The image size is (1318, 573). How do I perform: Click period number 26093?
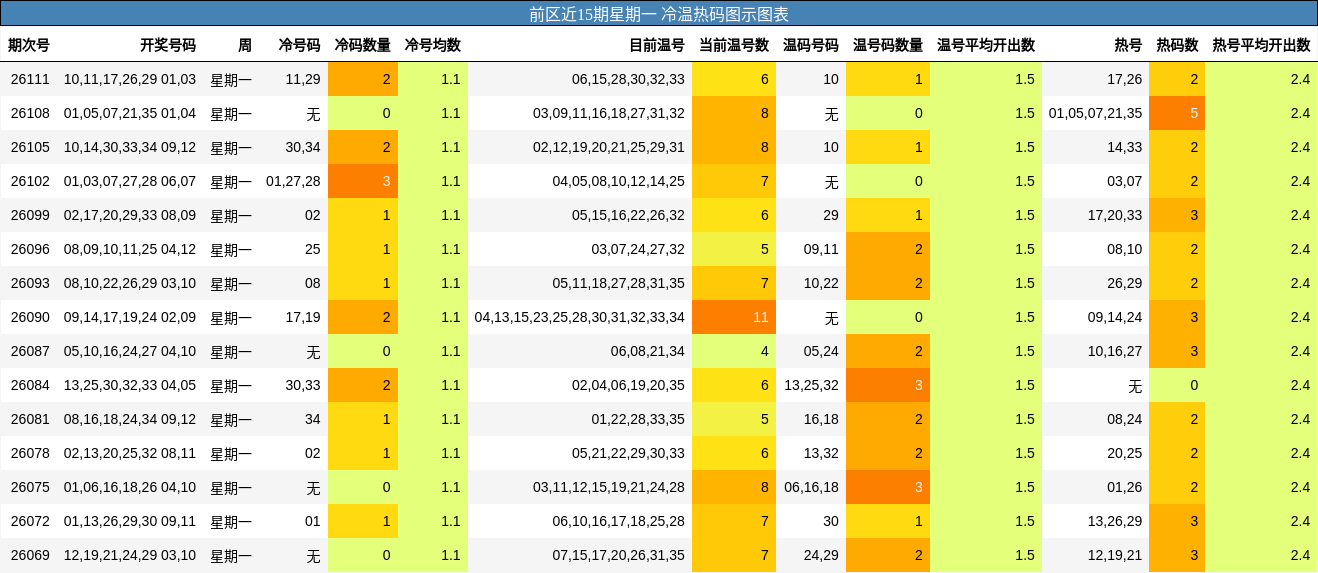point(30,283)
